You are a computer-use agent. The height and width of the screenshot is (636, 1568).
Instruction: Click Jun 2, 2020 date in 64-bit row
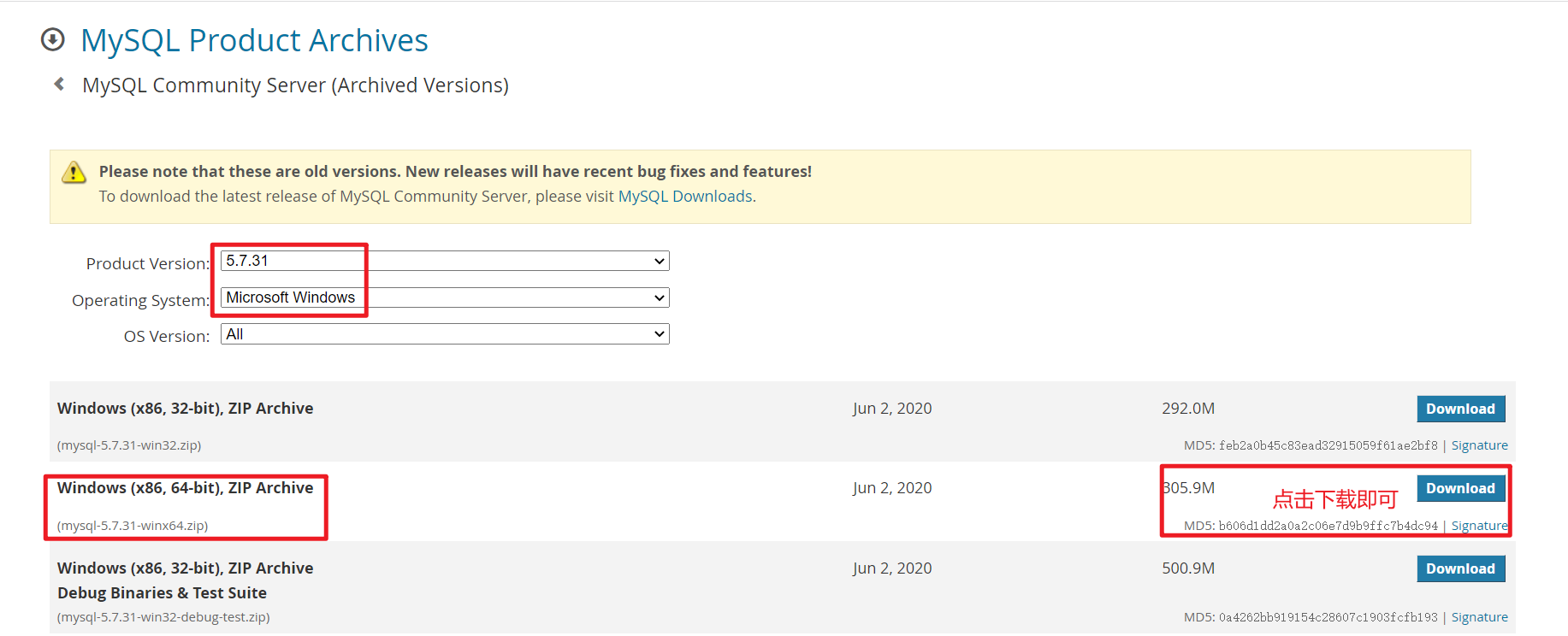(x=892, y=488)
